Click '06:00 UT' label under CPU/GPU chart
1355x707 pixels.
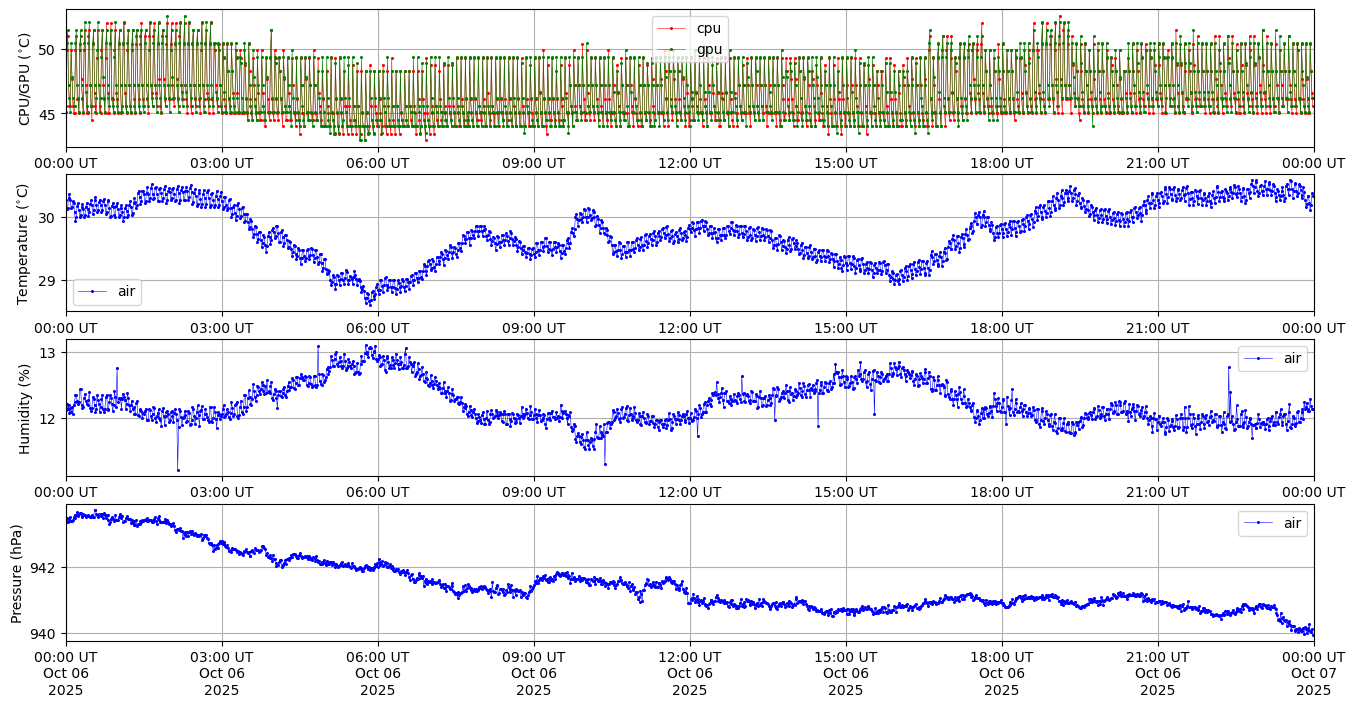coord(378,163)
